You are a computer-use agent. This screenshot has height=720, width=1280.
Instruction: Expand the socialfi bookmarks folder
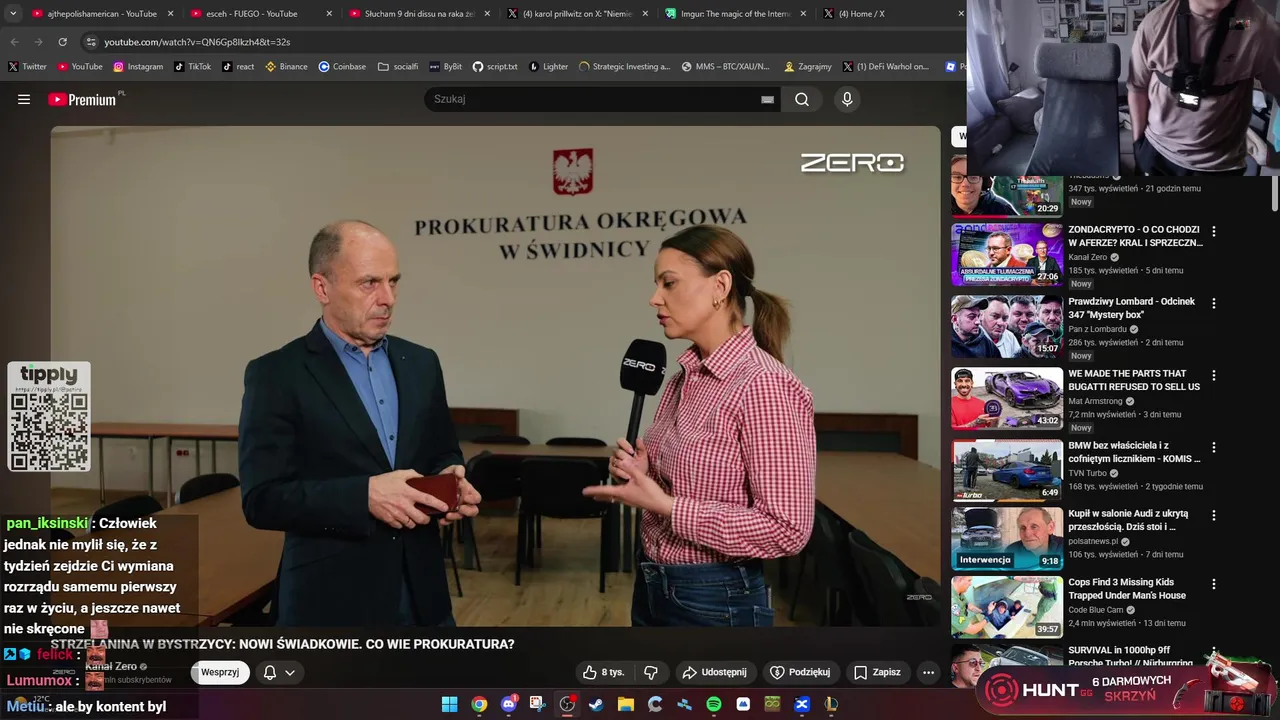(398, 67)
